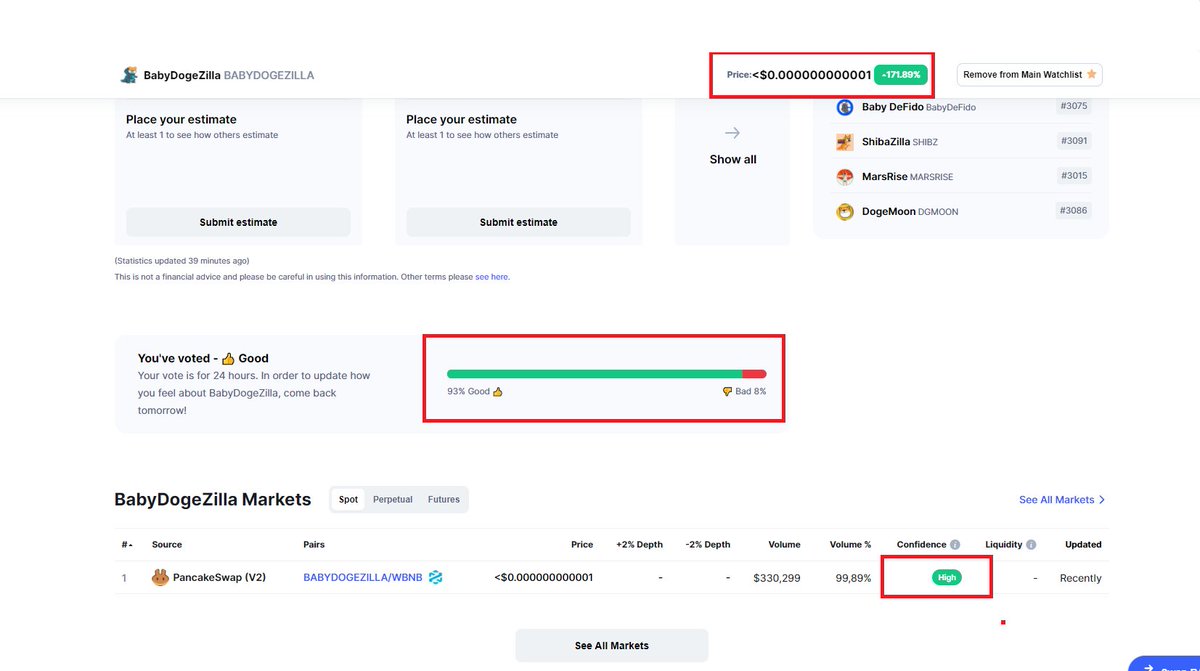This screenshot has width=1200, height=671.
Task: Click the Good/Bad sentiment progress bar
Action: coord(607,373)
